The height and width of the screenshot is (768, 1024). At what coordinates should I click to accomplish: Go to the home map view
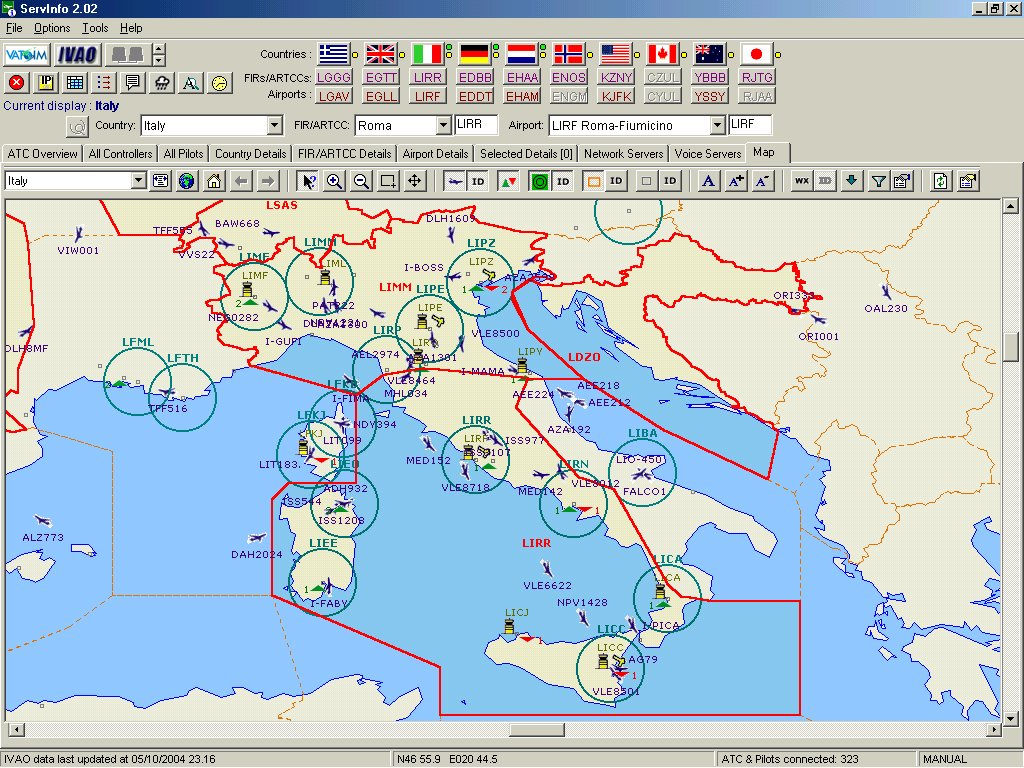tap(214, 181)
